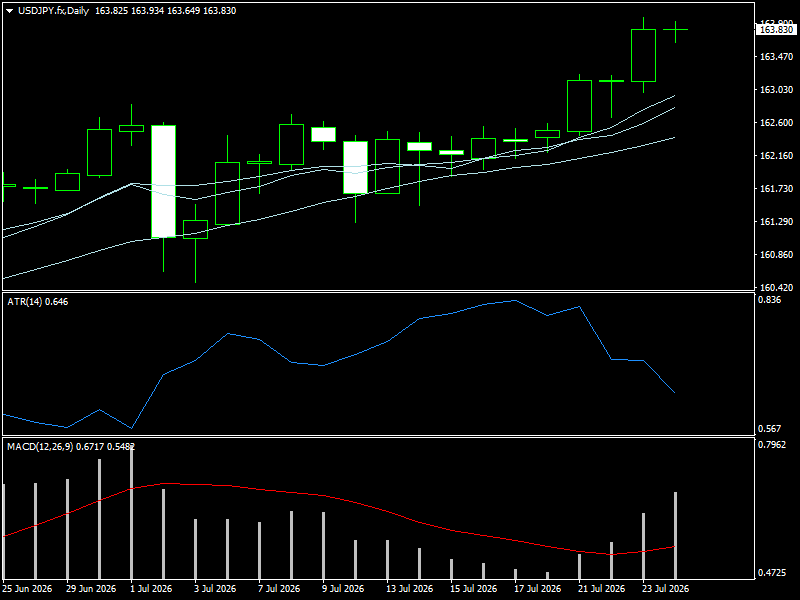Click the highlighted current price tag 163.830
This screenshot has height=600, width=800.
coord(776,30)
